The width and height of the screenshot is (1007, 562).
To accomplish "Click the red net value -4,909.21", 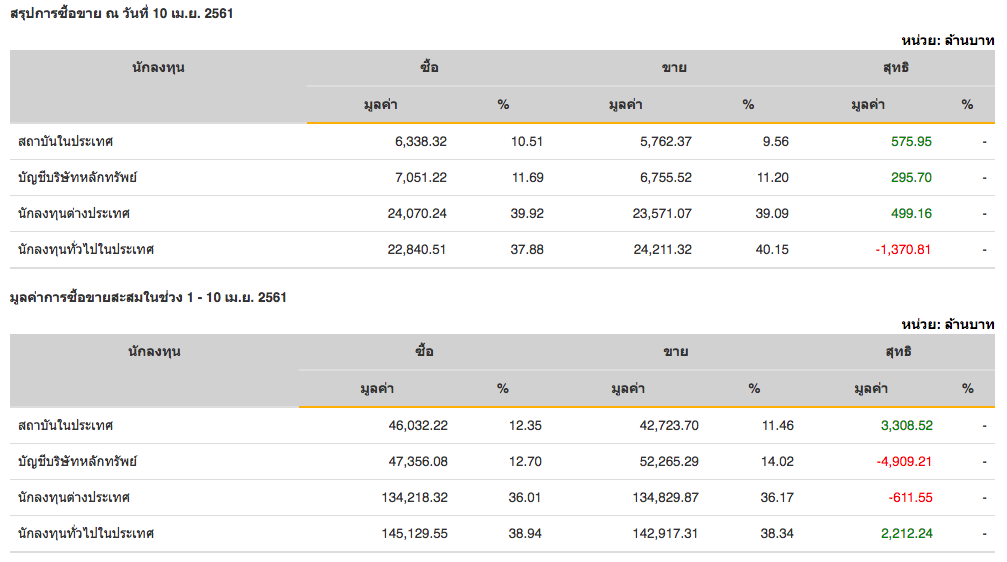I will pyautogui.click(x=905, y=462).
